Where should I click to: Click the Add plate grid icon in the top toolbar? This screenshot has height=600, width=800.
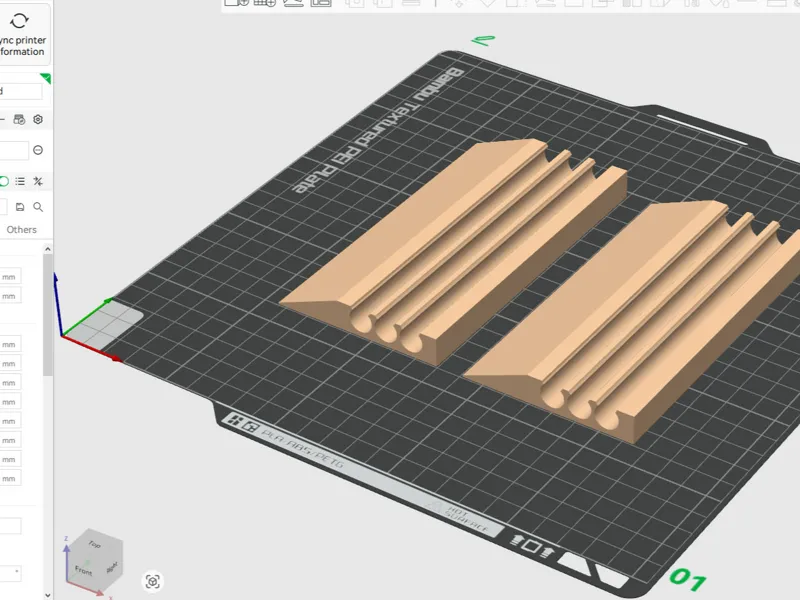pyautogui.click(x=264, y=3)
